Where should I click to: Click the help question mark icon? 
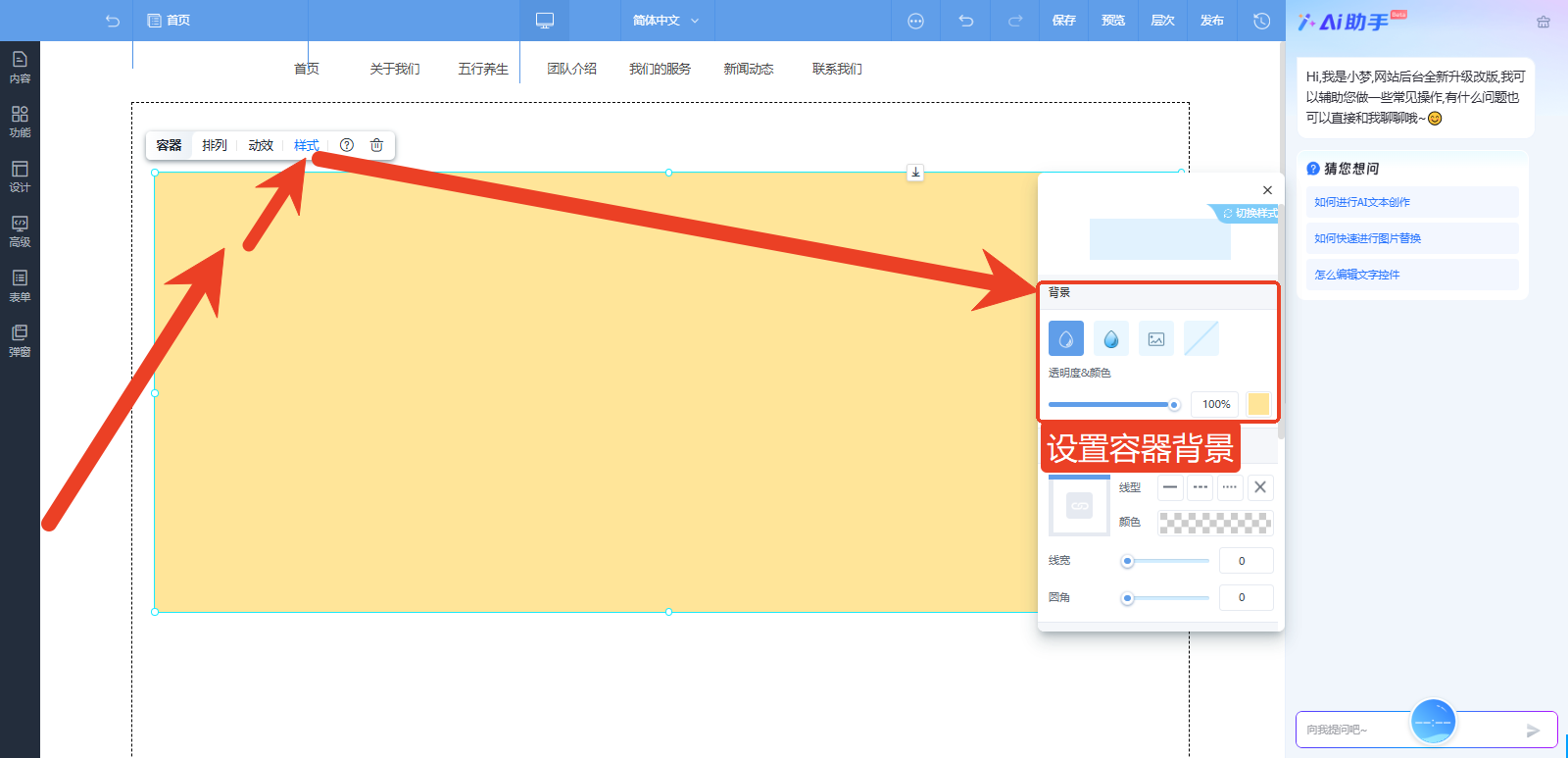click(x=347, y=145)
